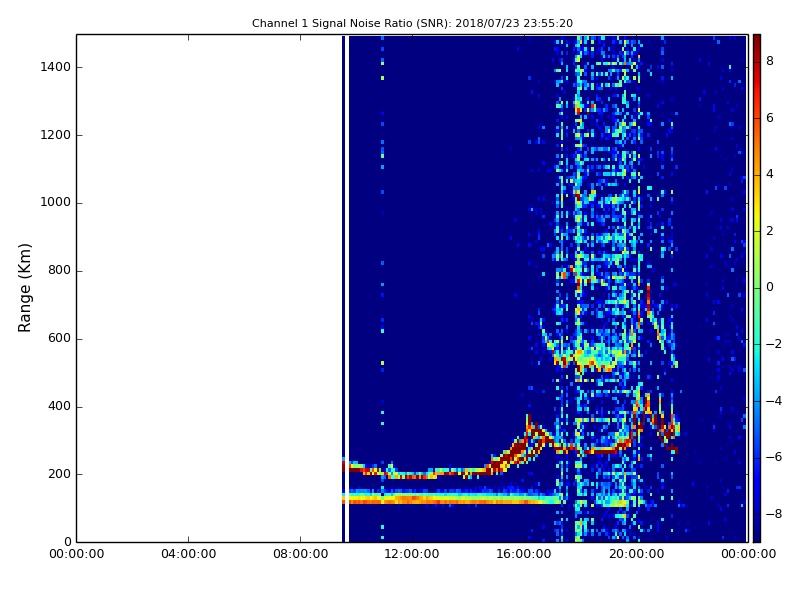Click the colorbar tick label −4
800x600 pixels.
pyautogui.click(x=774, y=401)
